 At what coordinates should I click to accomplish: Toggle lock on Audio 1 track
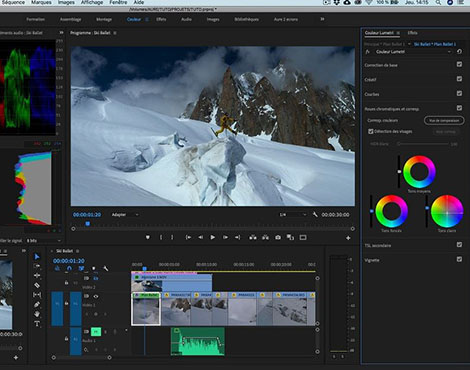point(66,339)
